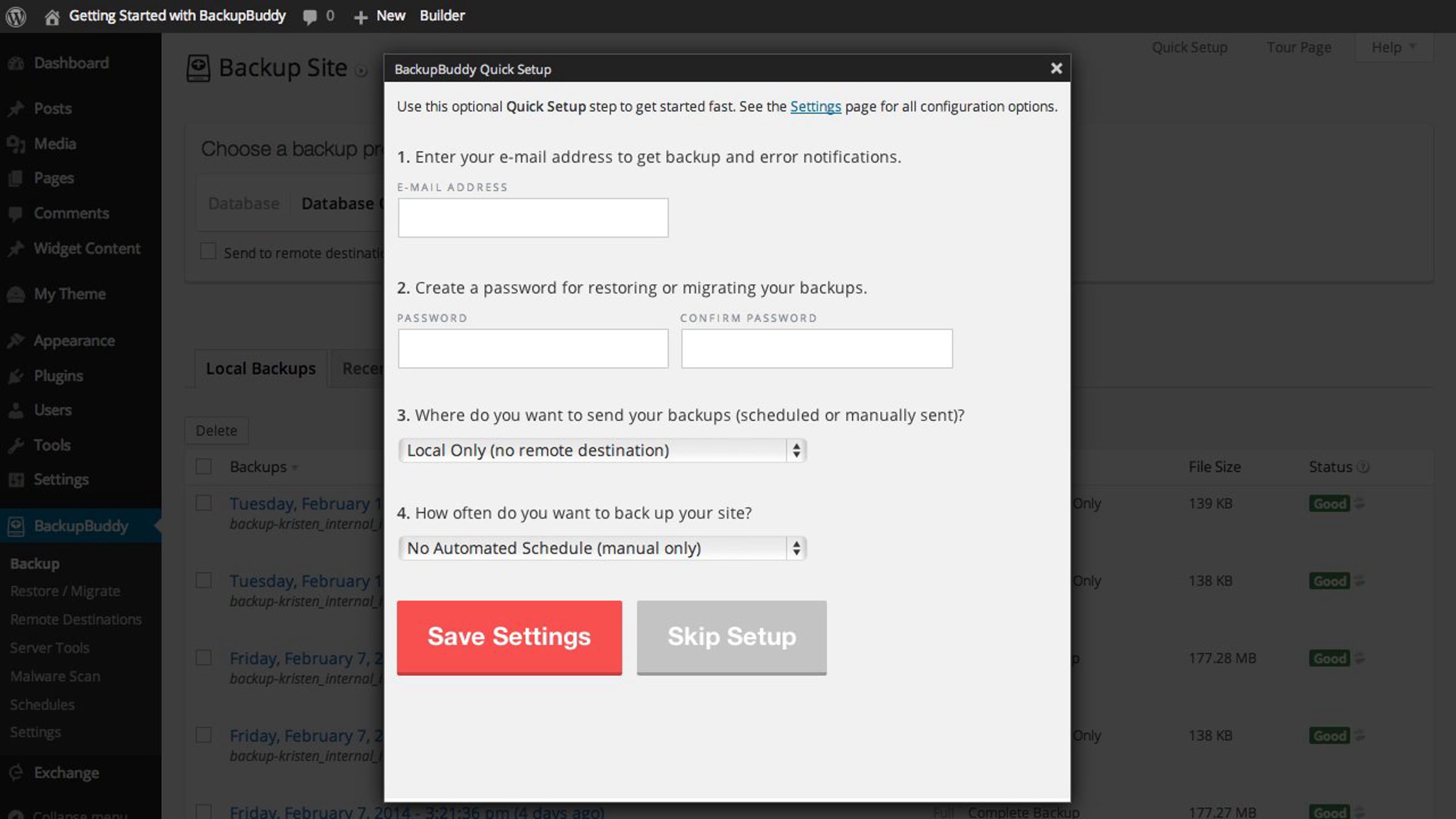Open the site home icon

point(52,17)
